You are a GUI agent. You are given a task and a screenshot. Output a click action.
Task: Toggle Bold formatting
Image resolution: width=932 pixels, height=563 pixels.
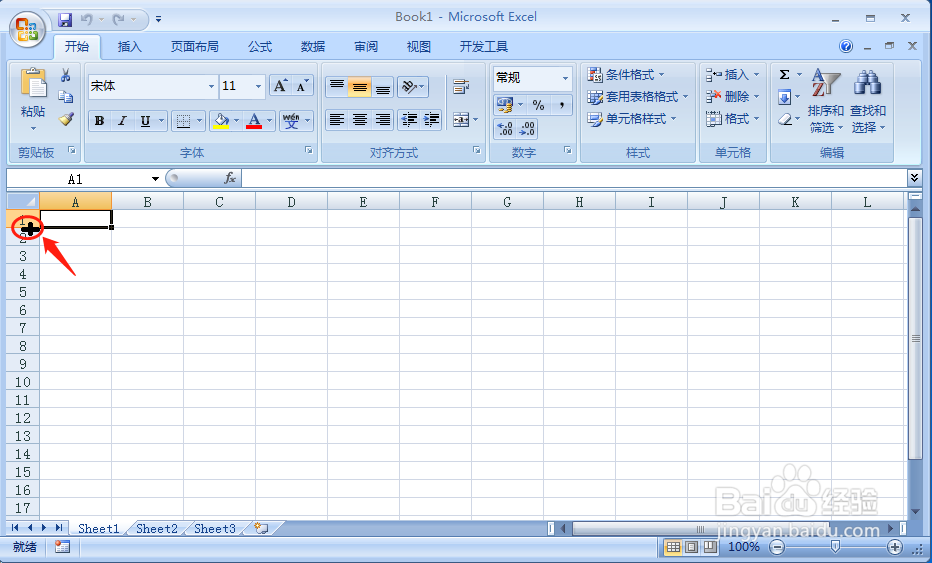point(99,121)
